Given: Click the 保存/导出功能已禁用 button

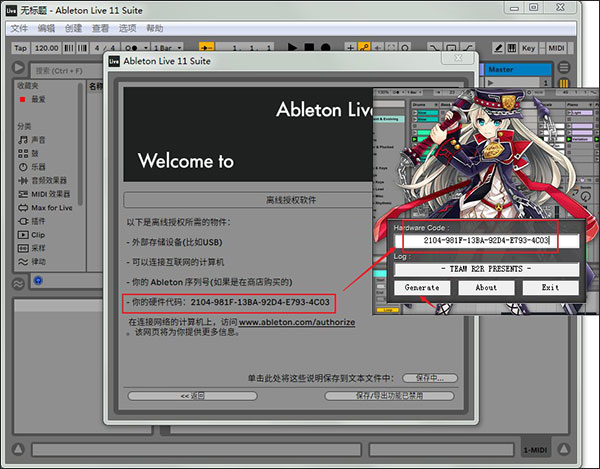Looking at the screenshot, I should coord(390,396).
